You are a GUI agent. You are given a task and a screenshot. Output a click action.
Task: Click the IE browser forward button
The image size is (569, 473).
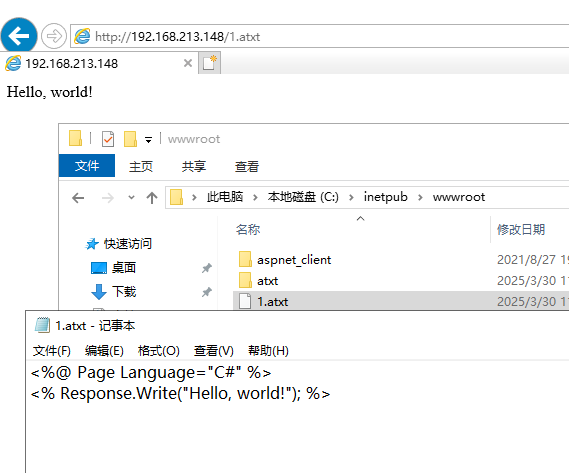[54, 36]
